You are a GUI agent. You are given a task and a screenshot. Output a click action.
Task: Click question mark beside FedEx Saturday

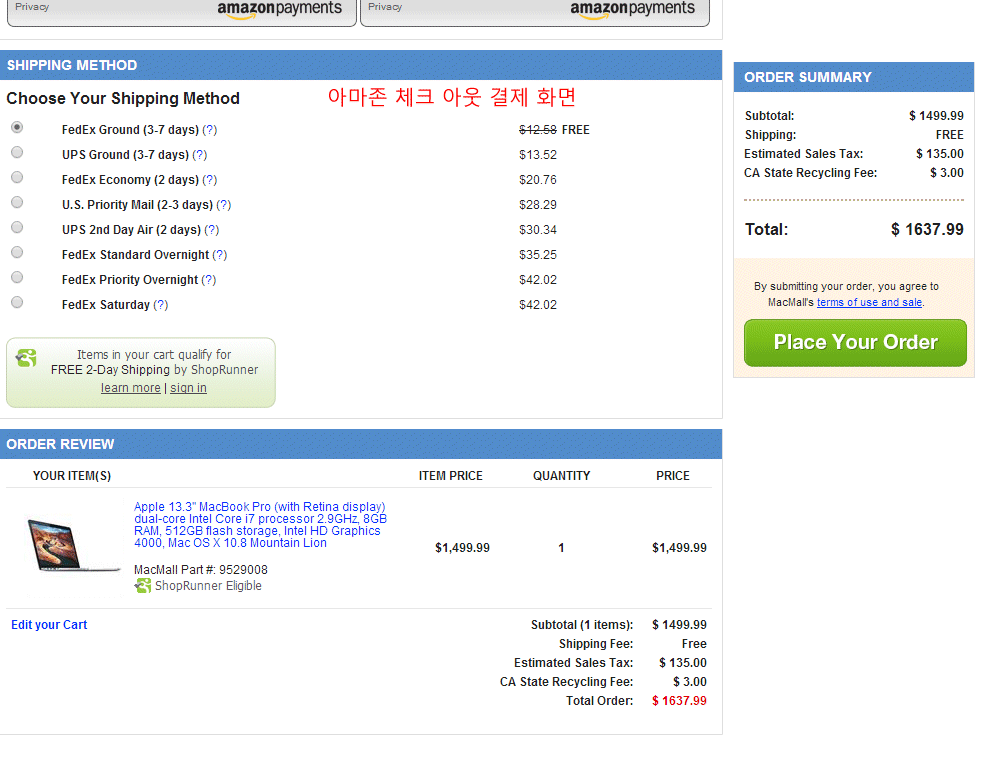click(x=161, y=305)
